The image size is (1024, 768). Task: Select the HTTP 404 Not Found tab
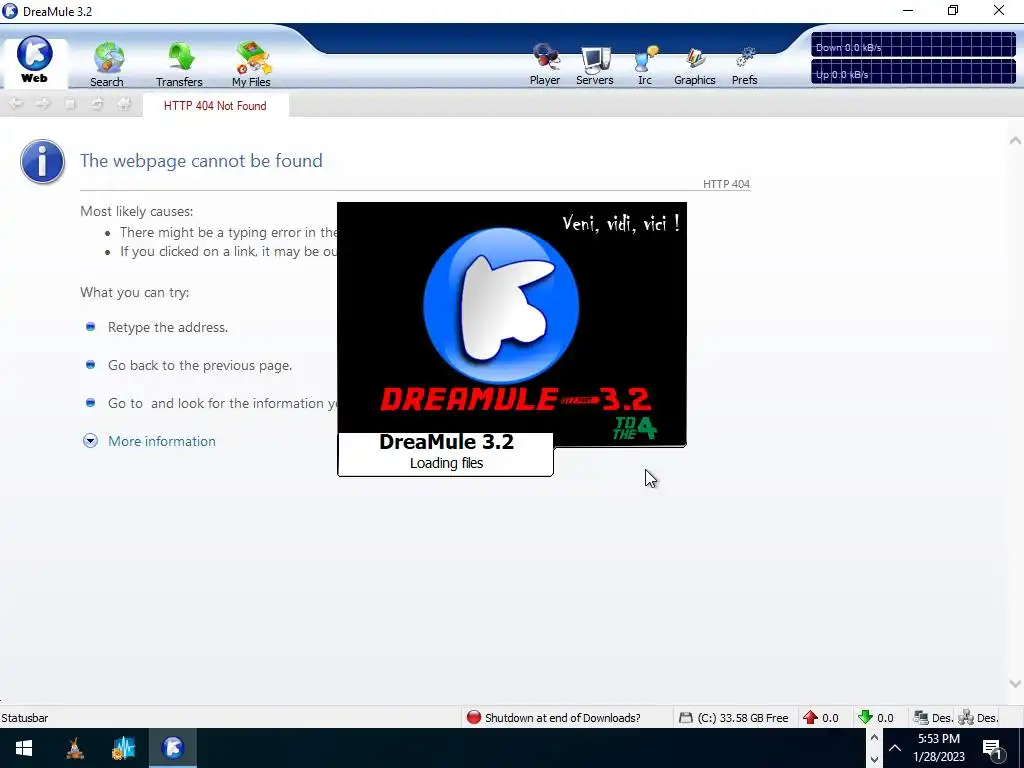(215, 106)
